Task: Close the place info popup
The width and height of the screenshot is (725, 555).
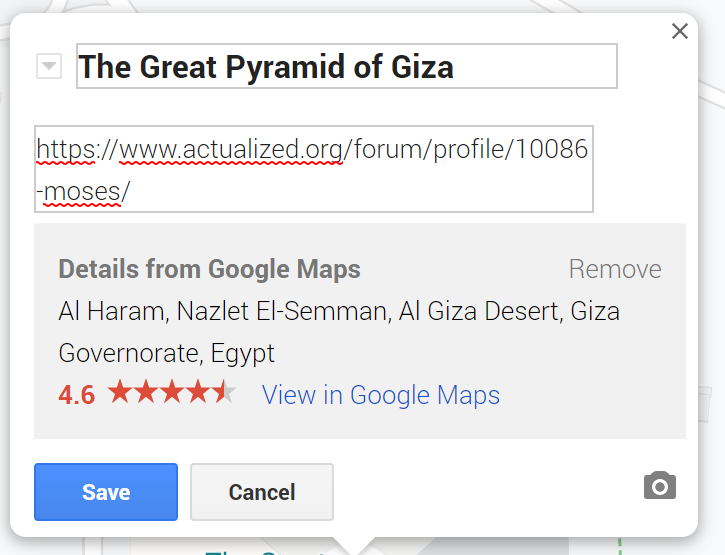Action: [x=679, y=31]
